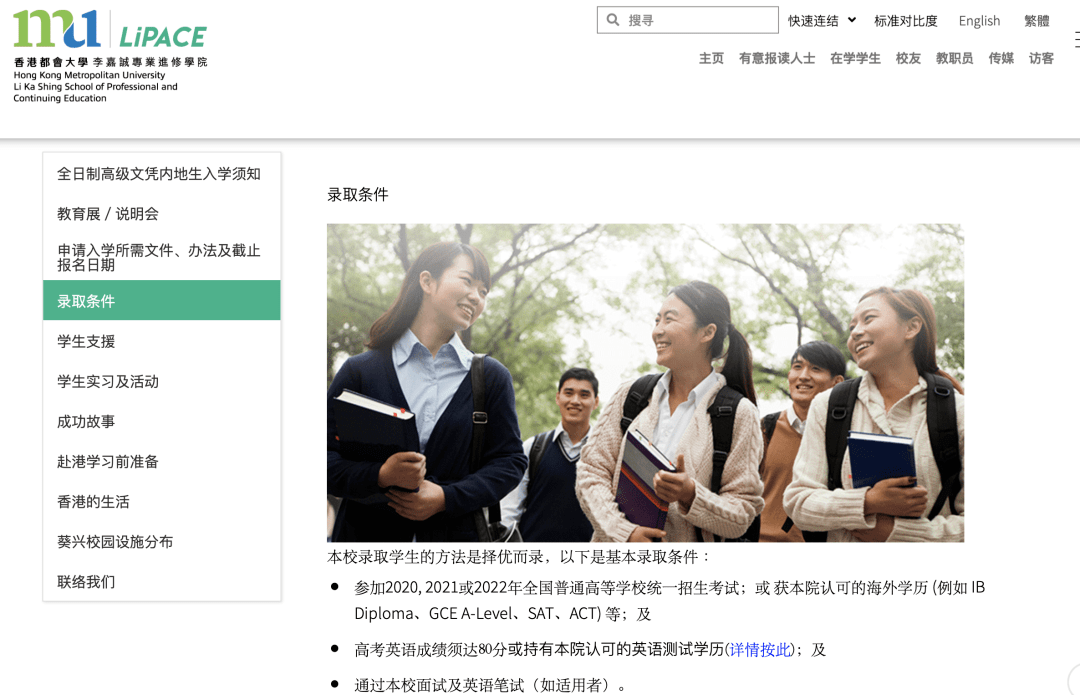
Task: Expand the 快速连结 quick links dropdown
Action: click(822, 21)
